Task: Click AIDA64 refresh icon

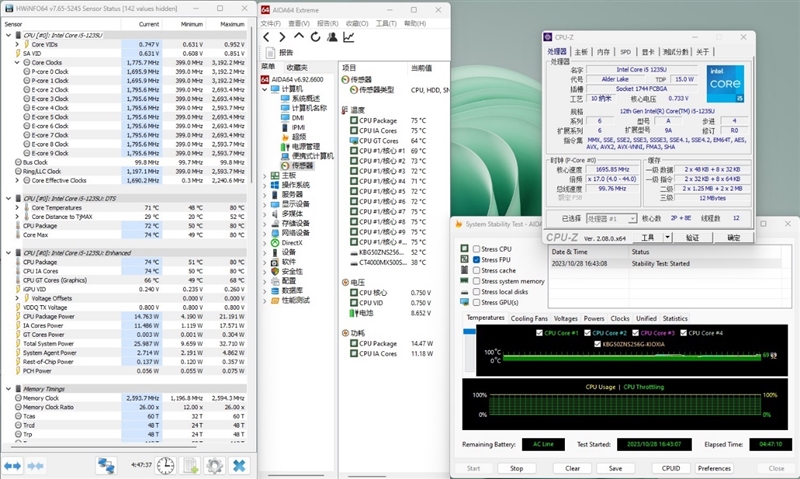Action: point(315,37)
